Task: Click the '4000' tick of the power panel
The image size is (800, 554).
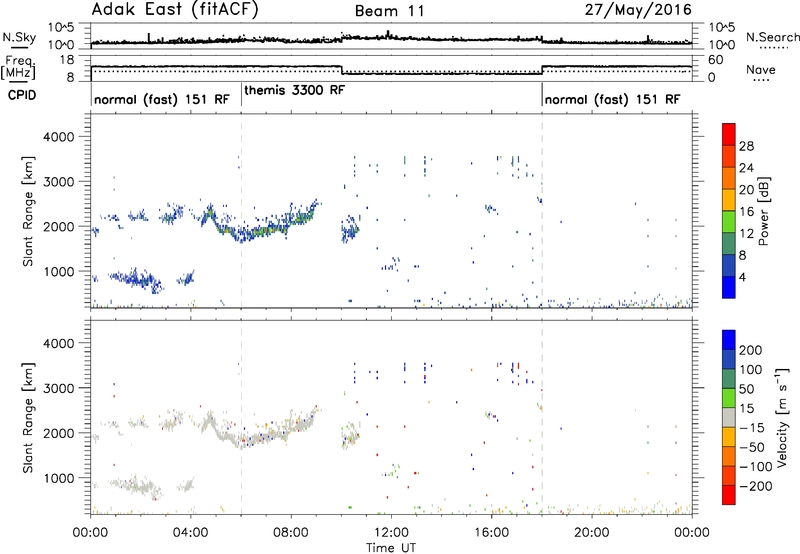Action: point(58,137)
